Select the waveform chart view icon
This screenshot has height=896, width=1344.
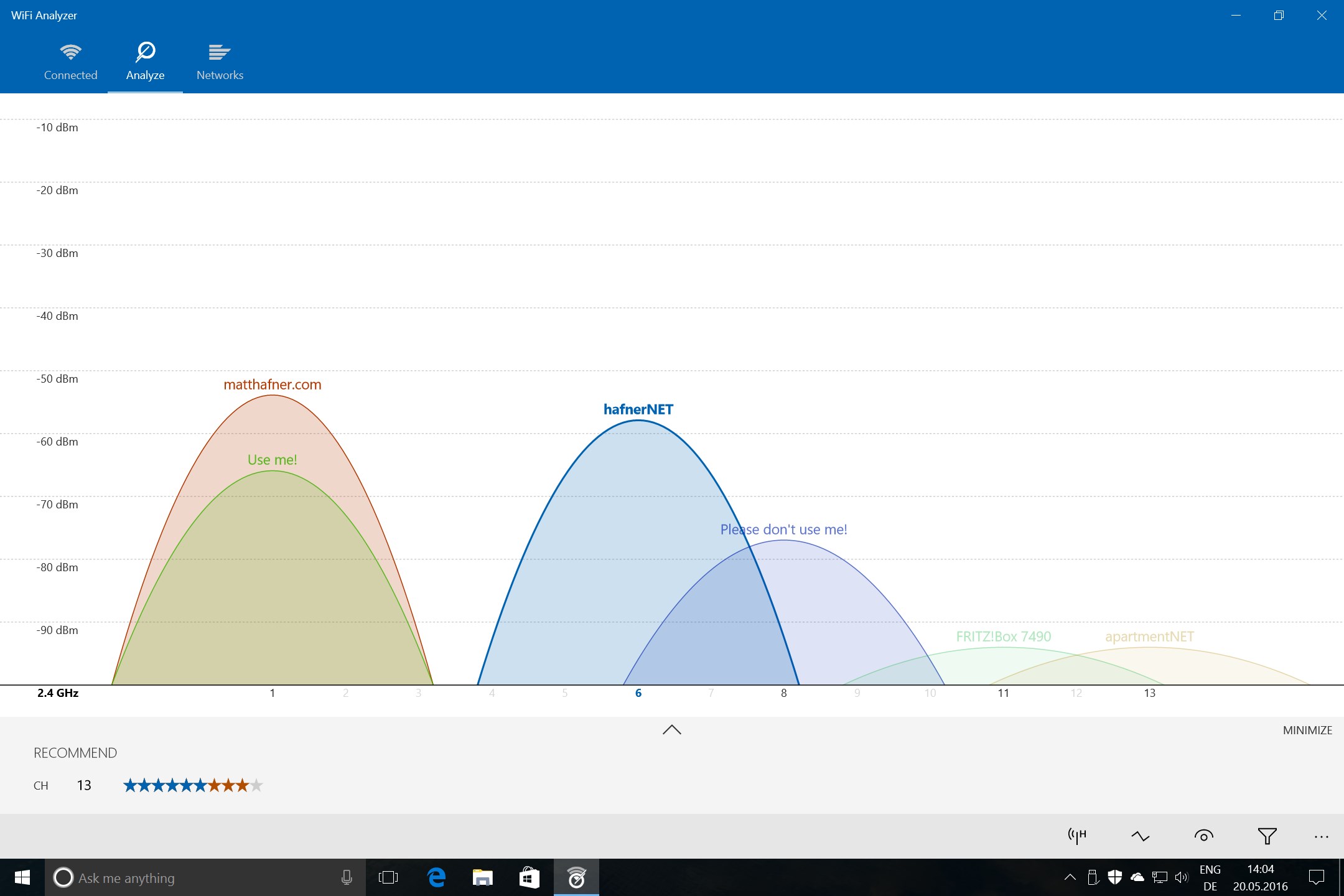tap(1141, 836)
